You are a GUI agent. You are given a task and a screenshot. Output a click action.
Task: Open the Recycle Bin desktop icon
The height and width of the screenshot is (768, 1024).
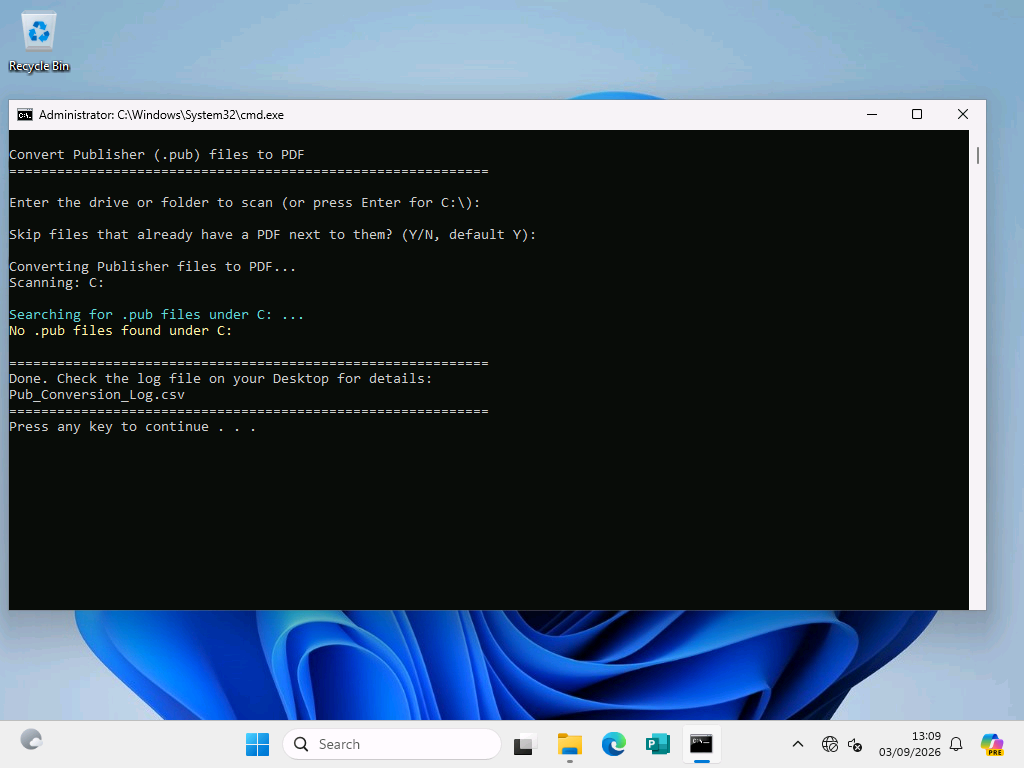point(39,42)
